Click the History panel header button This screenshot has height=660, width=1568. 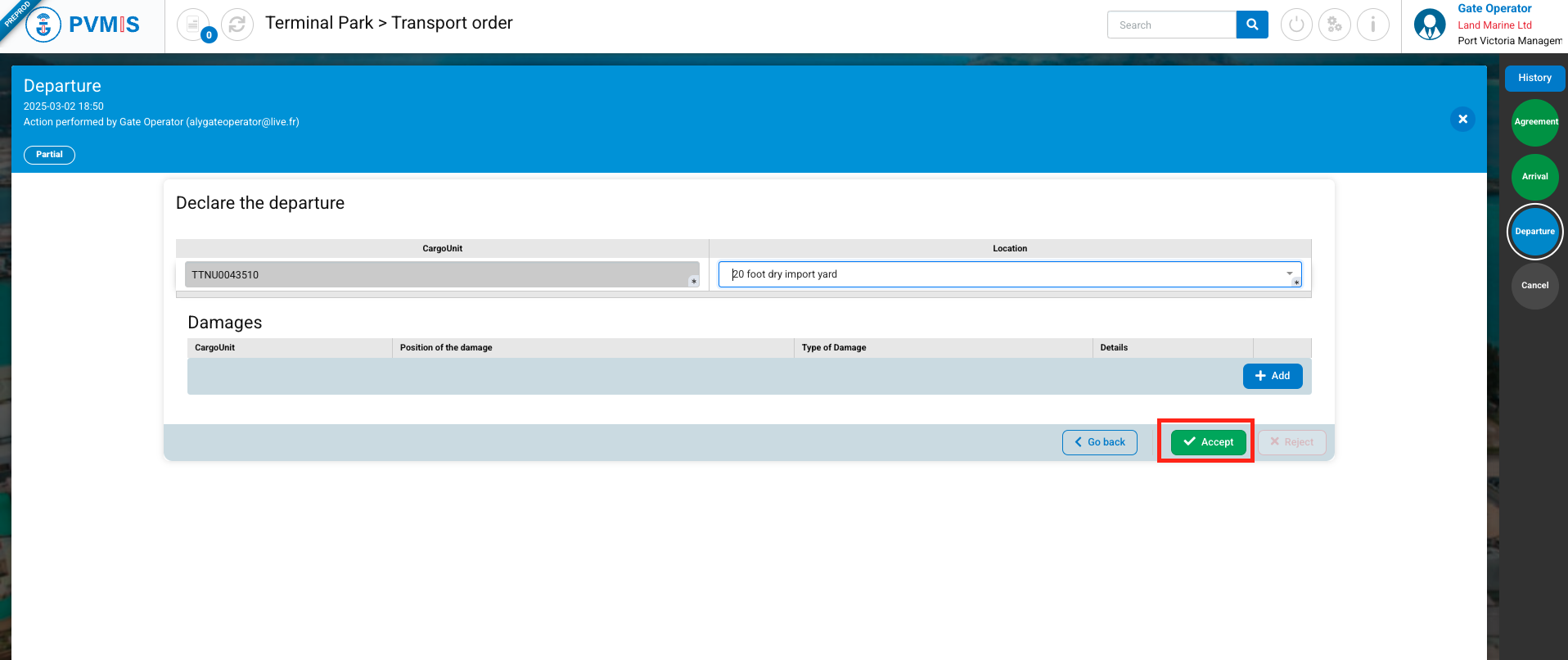[x=1534, y=78]
